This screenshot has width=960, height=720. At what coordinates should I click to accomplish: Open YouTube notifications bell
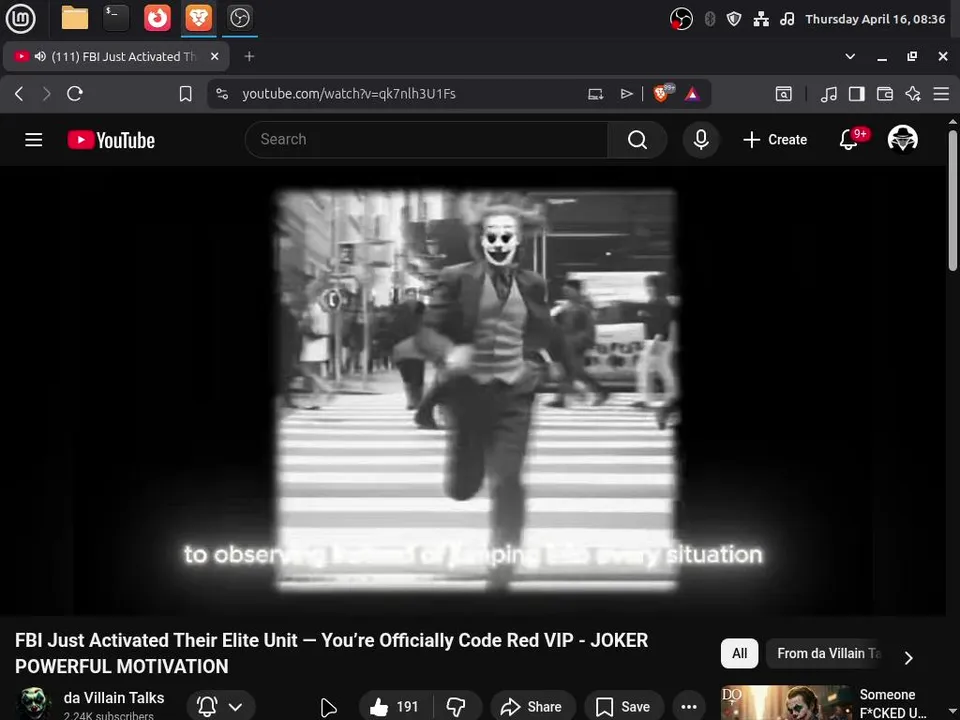(x=849, y=140)
